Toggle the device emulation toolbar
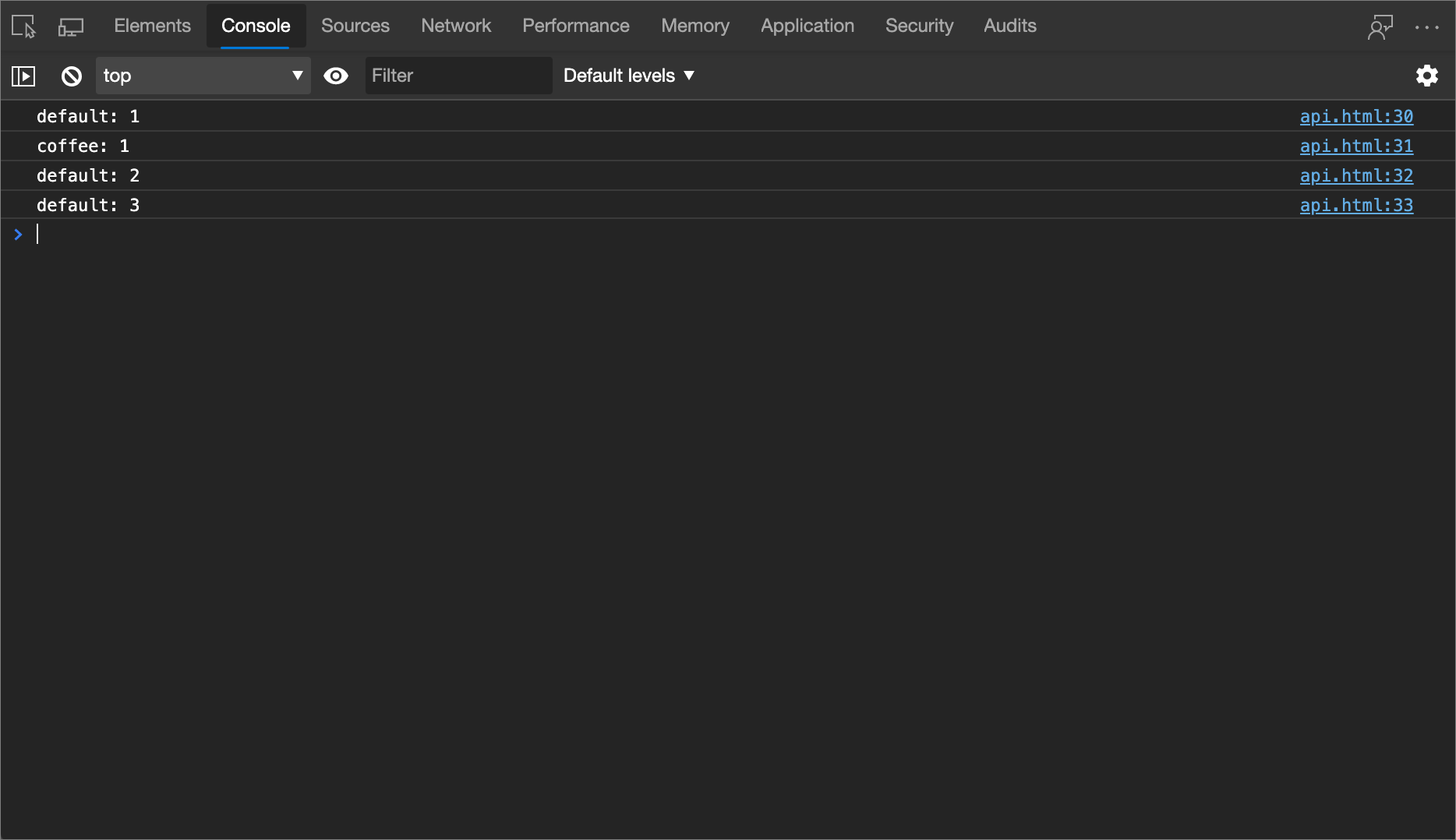 tap(70, 26)
